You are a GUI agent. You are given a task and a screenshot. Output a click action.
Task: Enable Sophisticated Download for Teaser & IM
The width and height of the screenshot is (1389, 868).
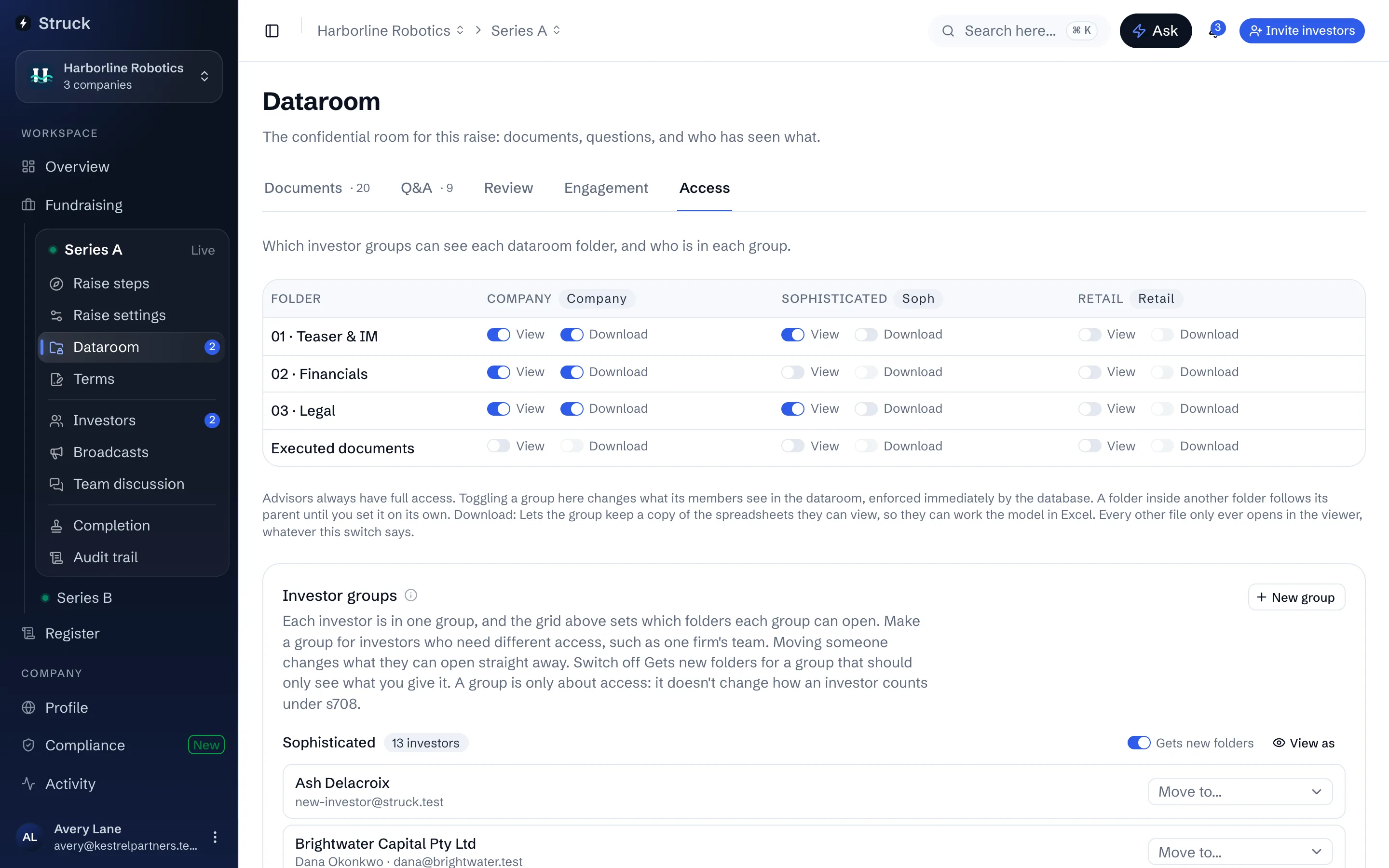click(x=866, y=335)
